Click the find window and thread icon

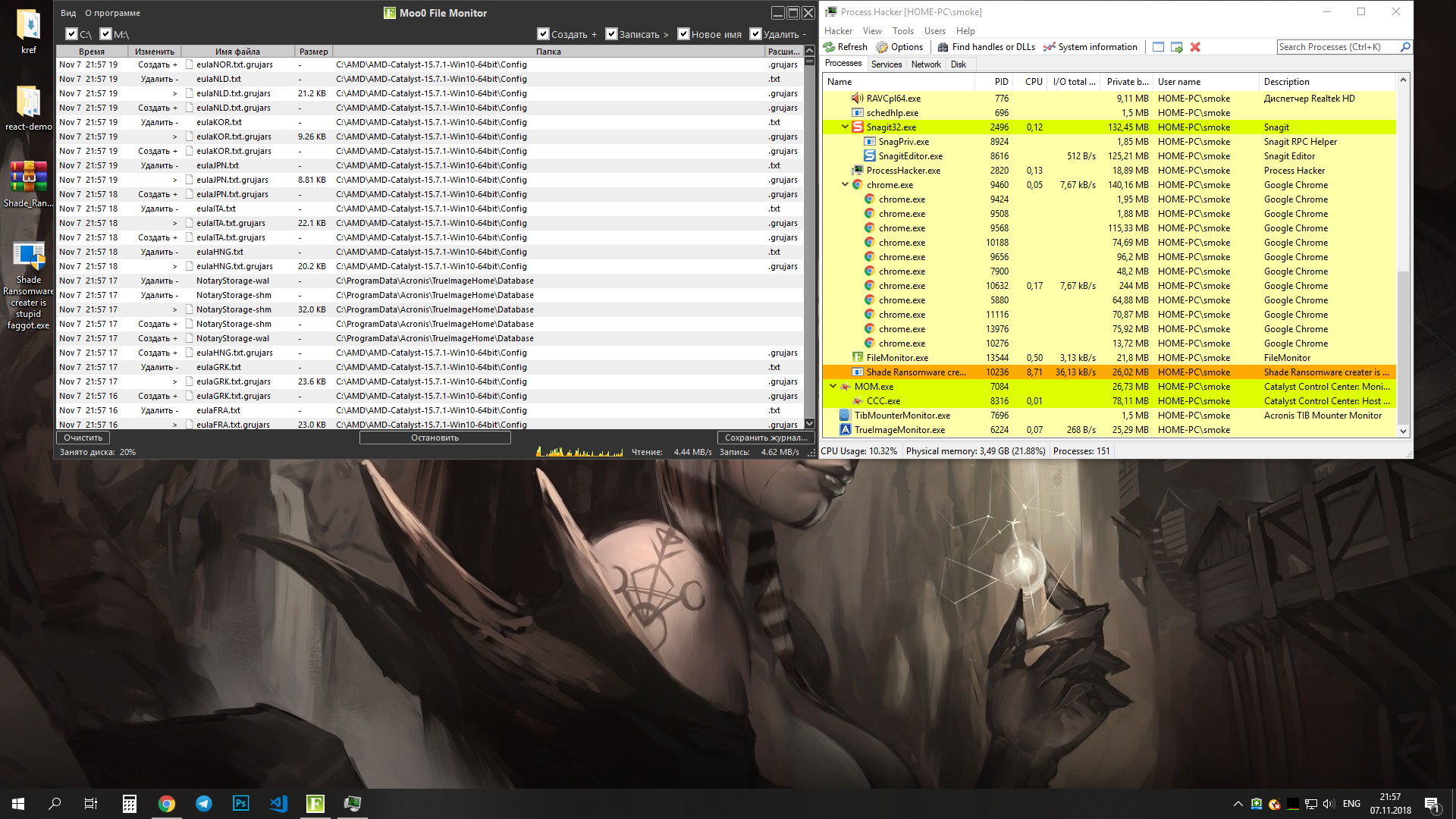[x=1177, y=47]
